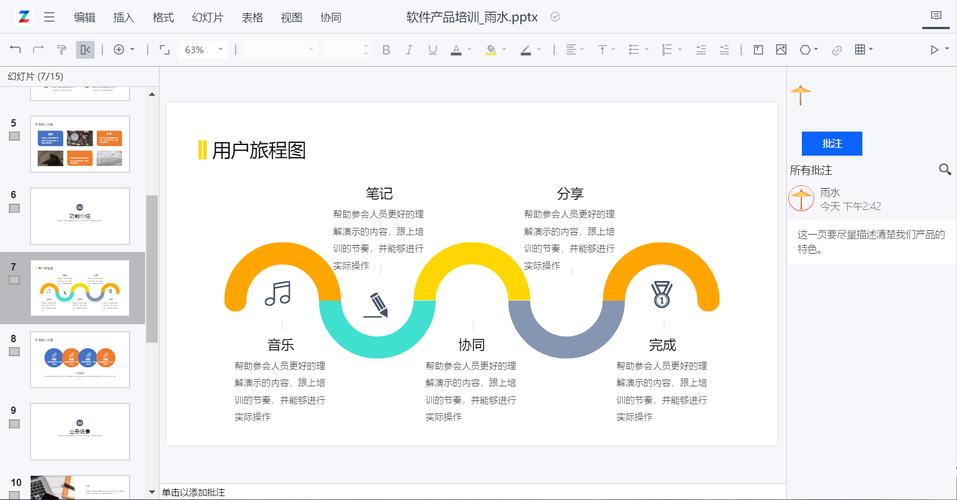Check the checkbox under slide 9
The height and width of the screenshot is (500, 957).
14,424
